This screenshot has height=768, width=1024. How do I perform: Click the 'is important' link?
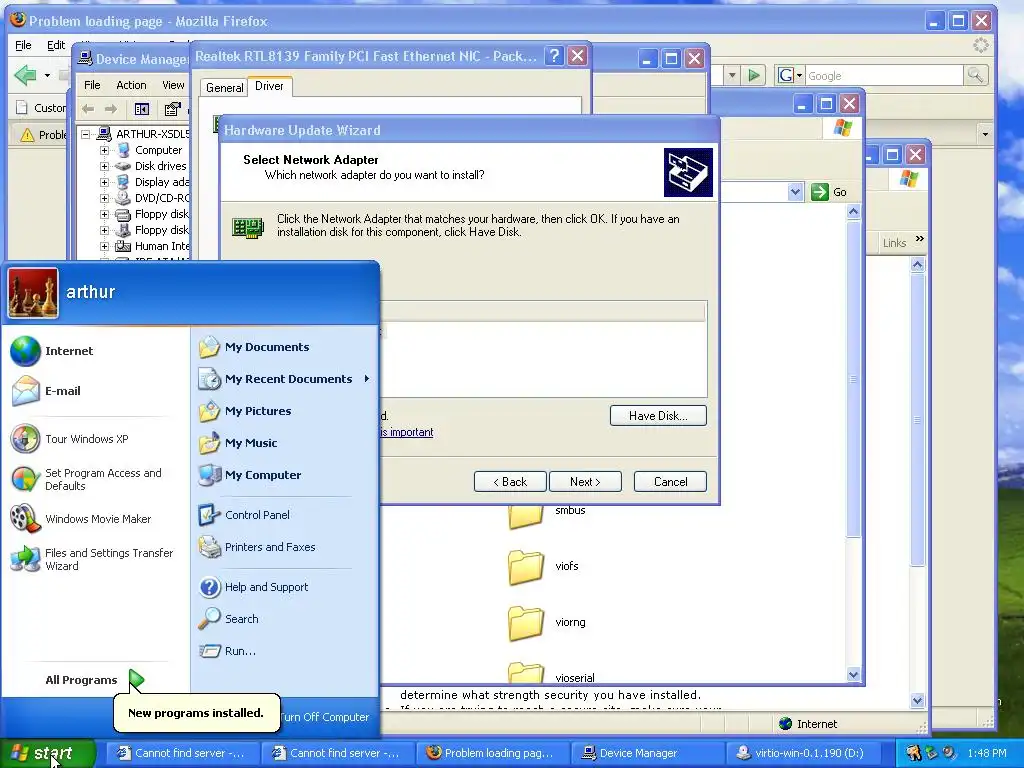406,432
